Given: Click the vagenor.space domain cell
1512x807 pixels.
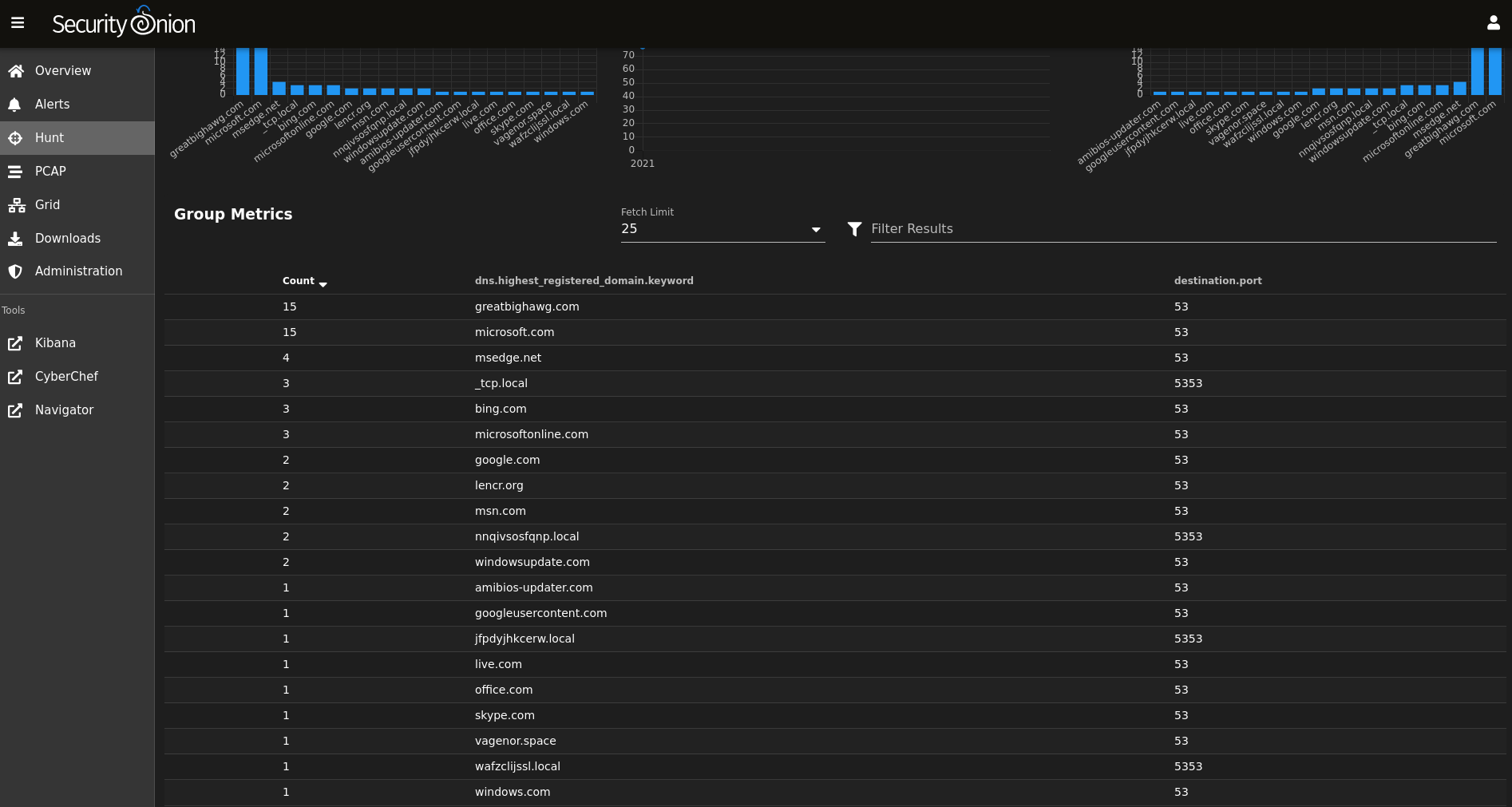Looking at the screenshot, I should 516,741.
